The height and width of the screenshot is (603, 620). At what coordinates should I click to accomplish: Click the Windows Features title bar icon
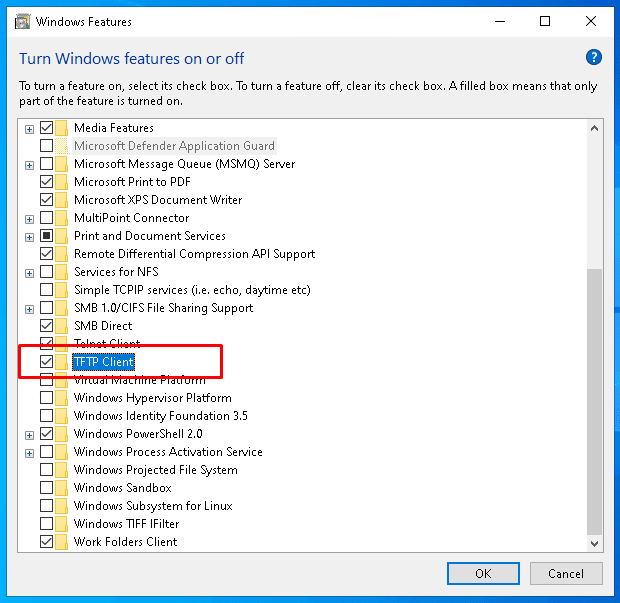(x=23, y=21)
